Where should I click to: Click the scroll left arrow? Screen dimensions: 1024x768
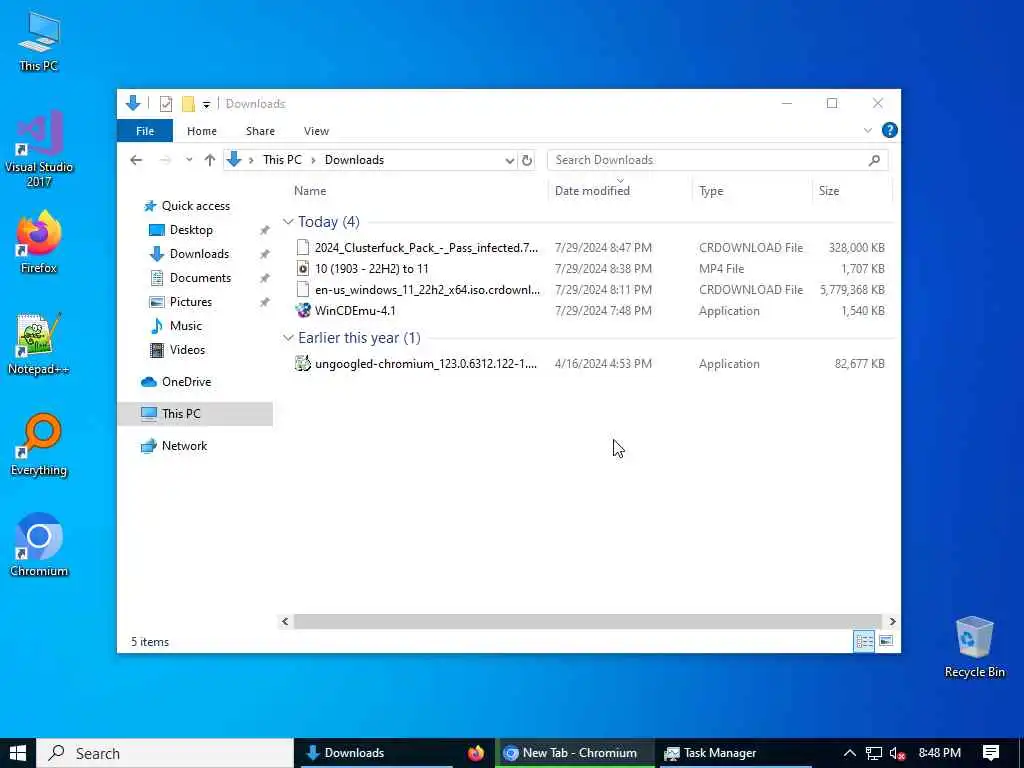(x=285, y=622)
